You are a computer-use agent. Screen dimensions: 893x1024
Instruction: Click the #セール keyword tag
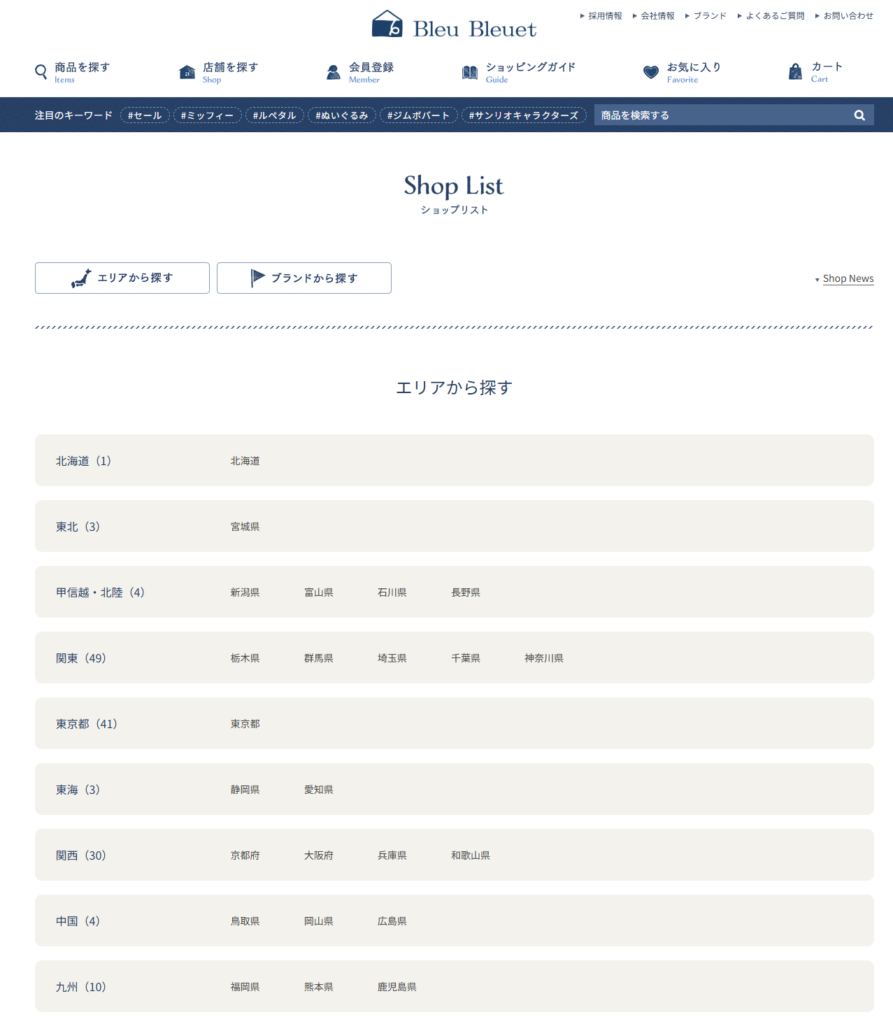tap(145, 116)
